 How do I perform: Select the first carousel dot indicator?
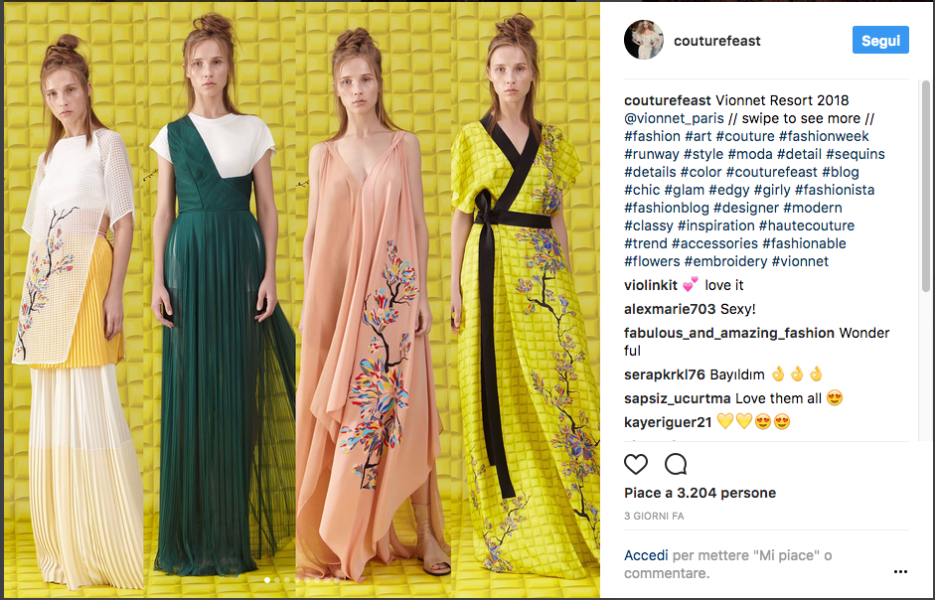(267, 580)
